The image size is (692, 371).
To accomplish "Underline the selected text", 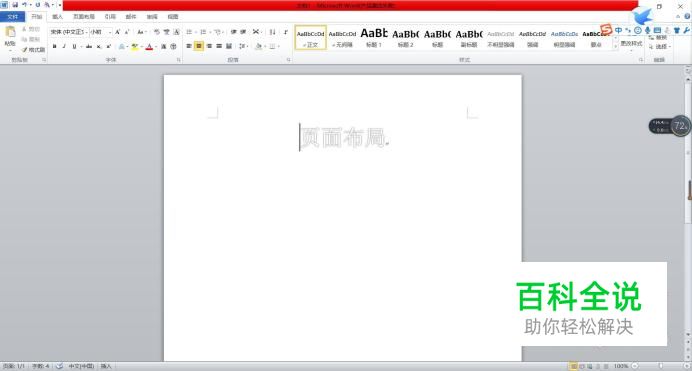I will [x=74, y=46].
